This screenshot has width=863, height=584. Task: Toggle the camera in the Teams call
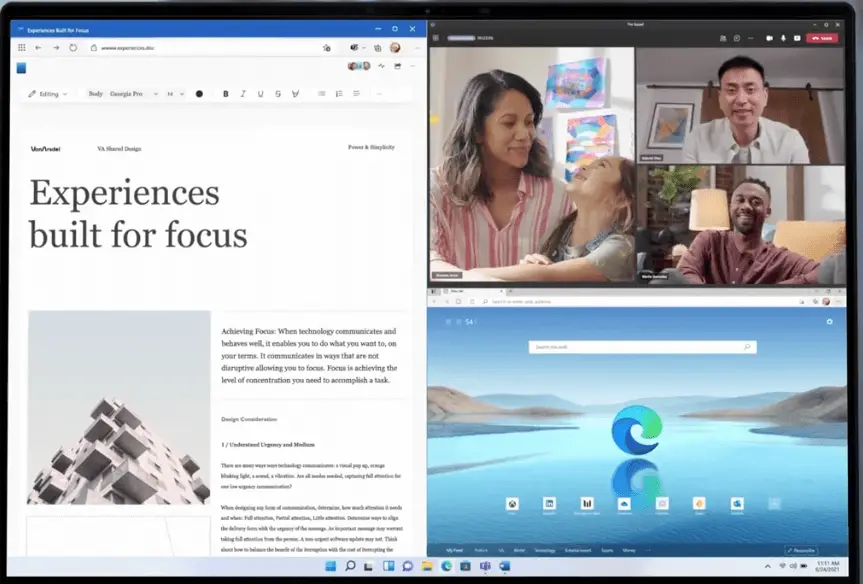[769, 38]
